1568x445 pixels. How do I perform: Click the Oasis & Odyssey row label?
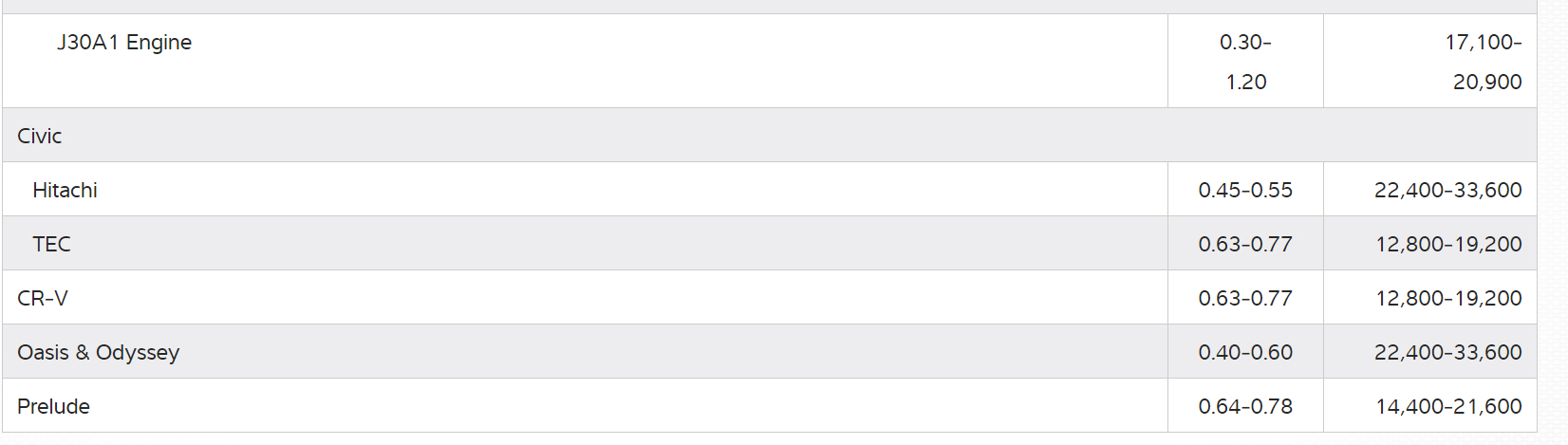pyautogui.click(x=99, y=352)
